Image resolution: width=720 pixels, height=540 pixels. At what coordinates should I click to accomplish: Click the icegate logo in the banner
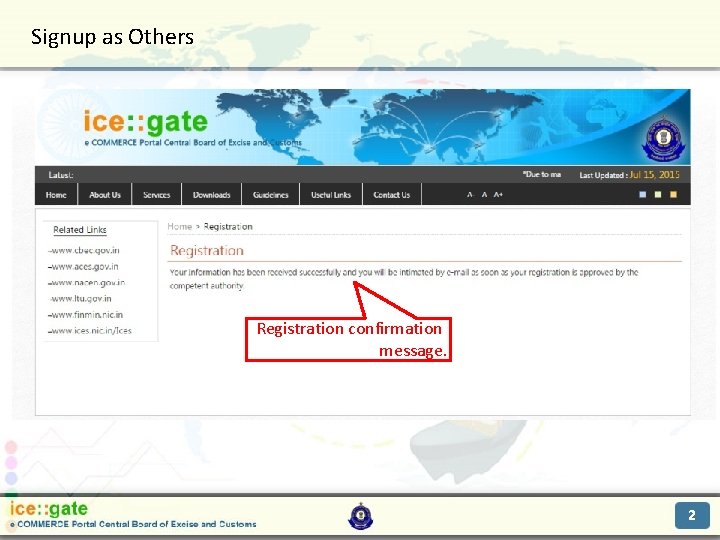(x=146, y=122)
